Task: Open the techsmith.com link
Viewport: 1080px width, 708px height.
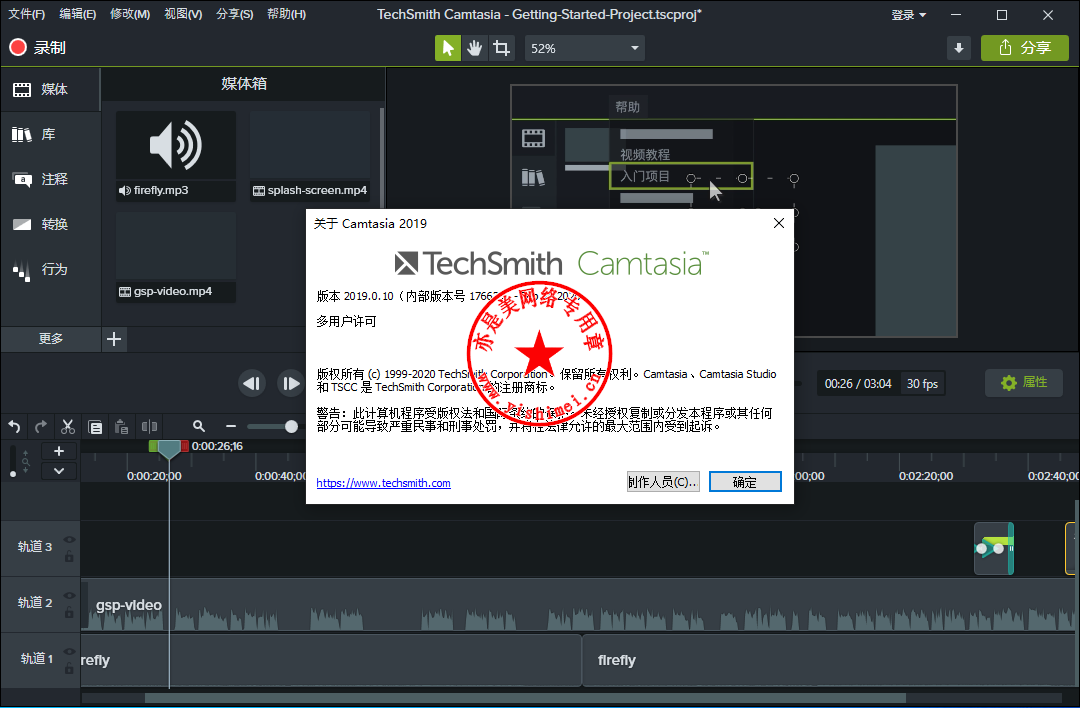Action: click(x=384, y=483)
